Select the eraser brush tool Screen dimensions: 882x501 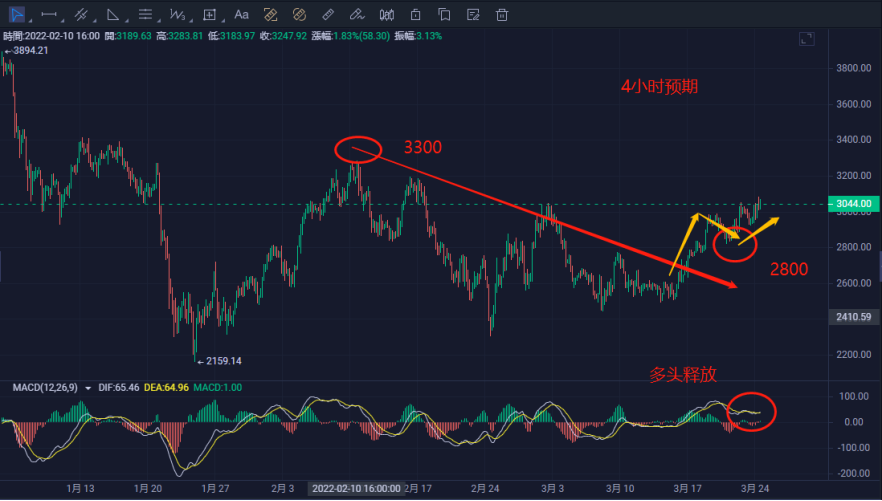click(x=359, y=15)
